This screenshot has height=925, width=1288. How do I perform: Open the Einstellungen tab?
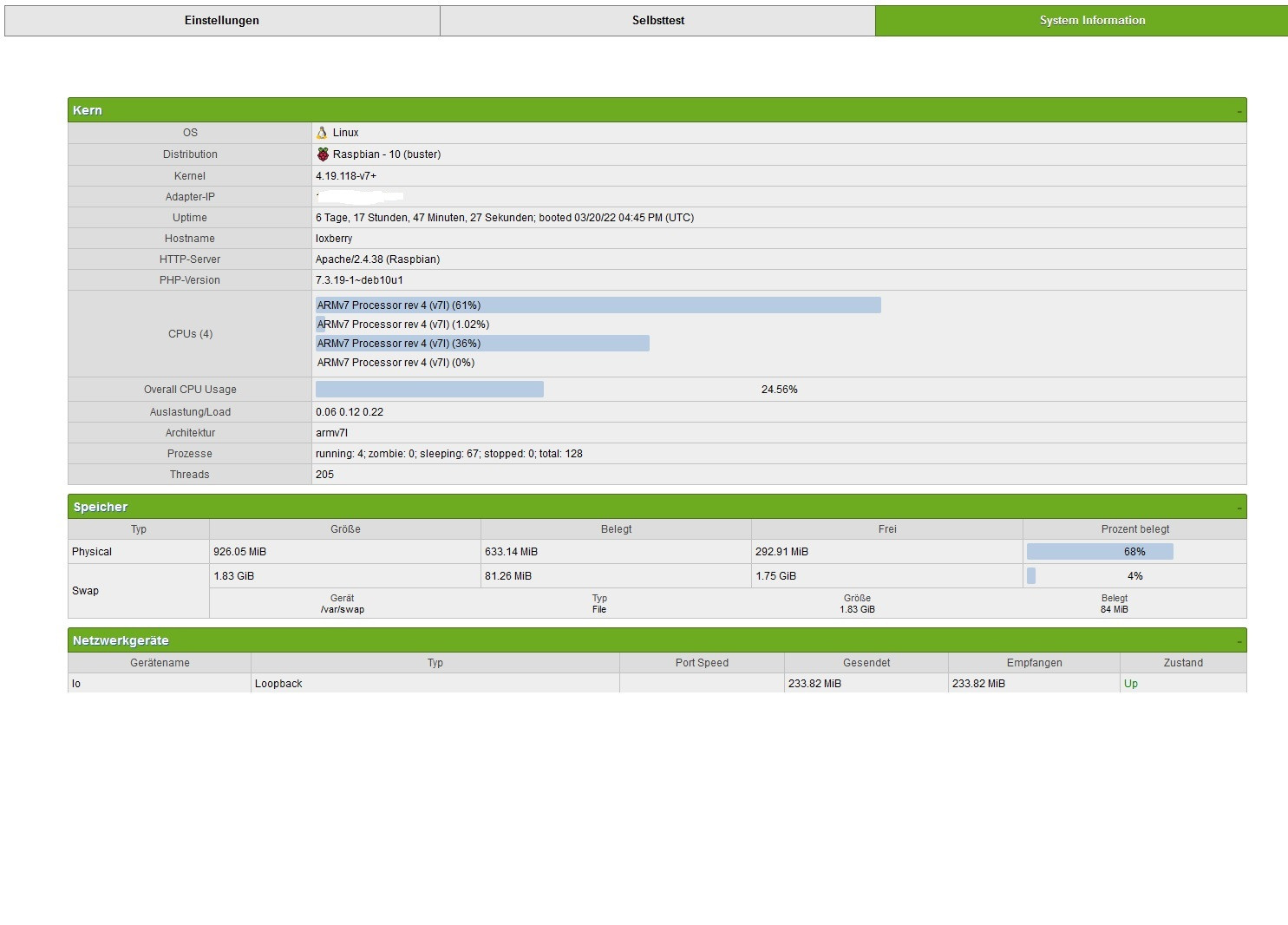222,21
